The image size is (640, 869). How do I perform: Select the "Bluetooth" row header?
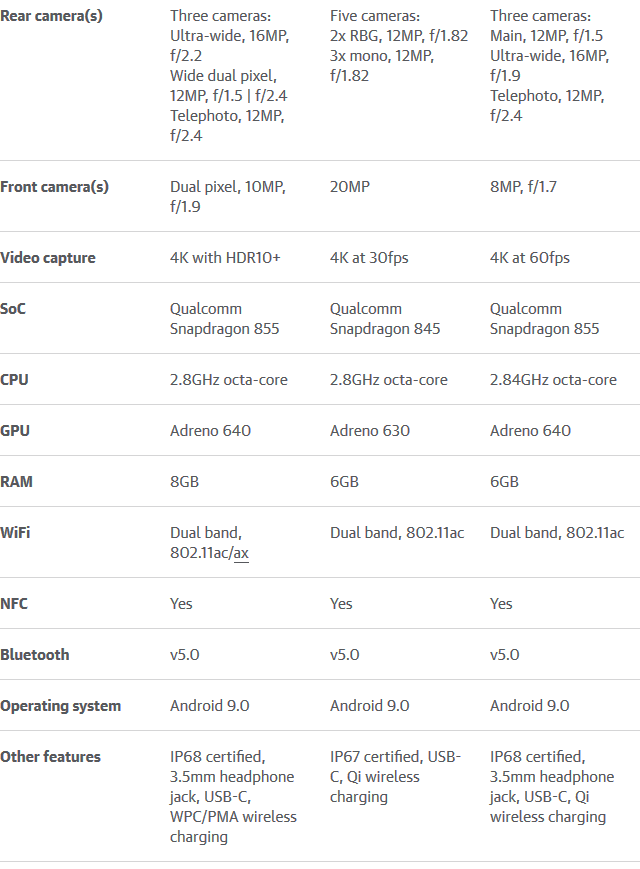pyautogui.click(x=35, y=655)
